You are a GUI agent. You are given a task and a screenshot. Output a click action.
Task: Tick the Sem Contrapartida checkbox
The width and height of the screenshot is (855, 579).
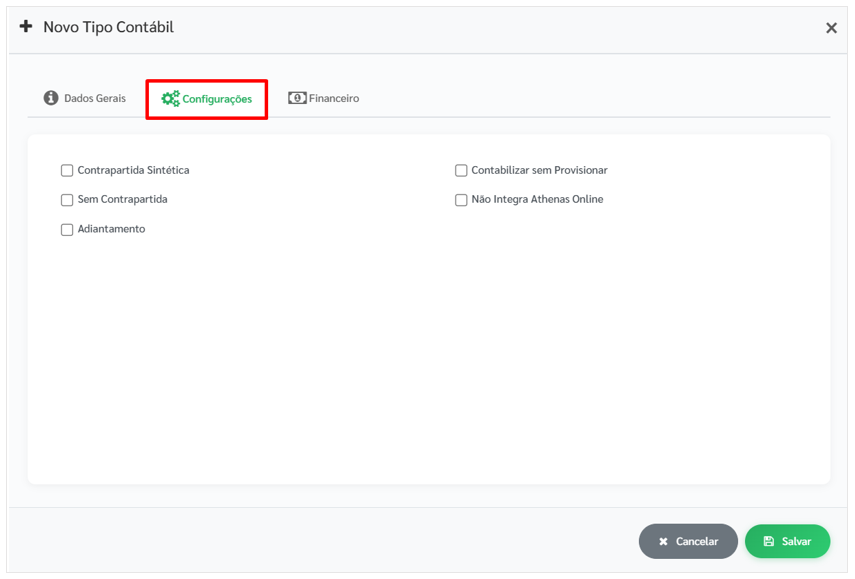(67, 200)
